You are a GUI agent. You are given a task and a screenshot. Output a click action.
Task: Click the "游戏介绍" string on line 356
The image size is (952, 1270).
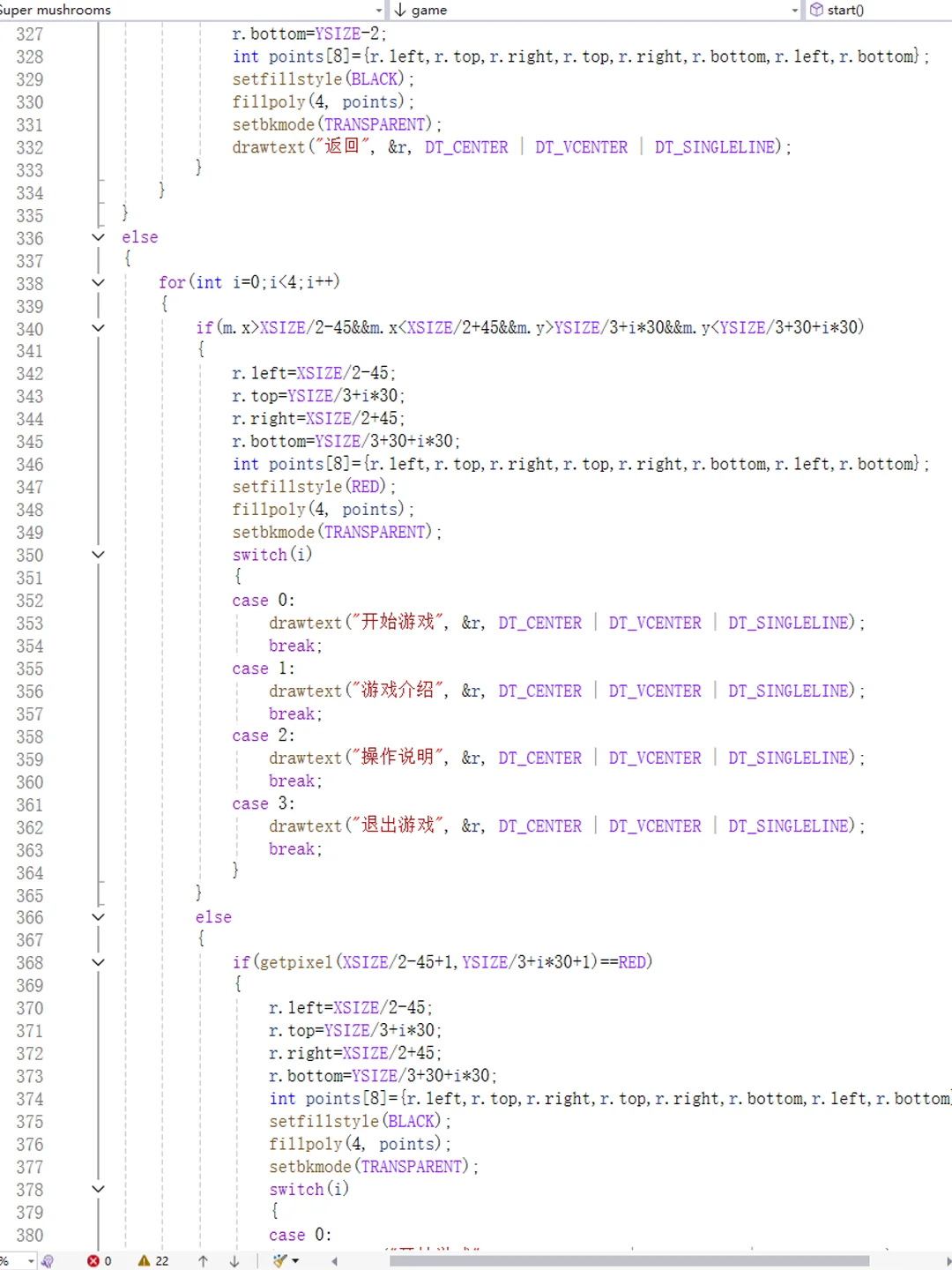(x=398, y=691)
